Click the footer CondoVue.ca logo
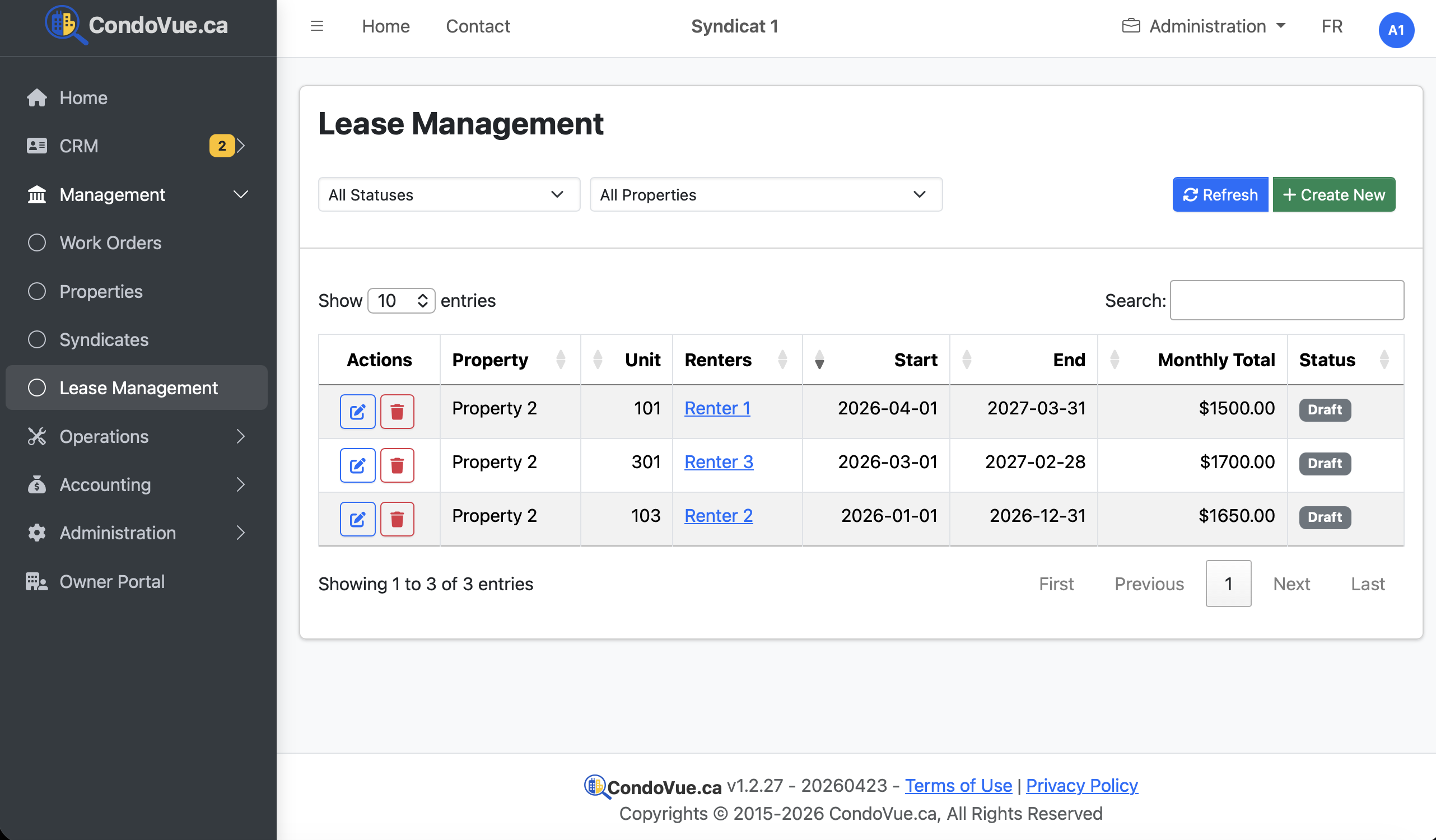 click(x=652, y=786)
